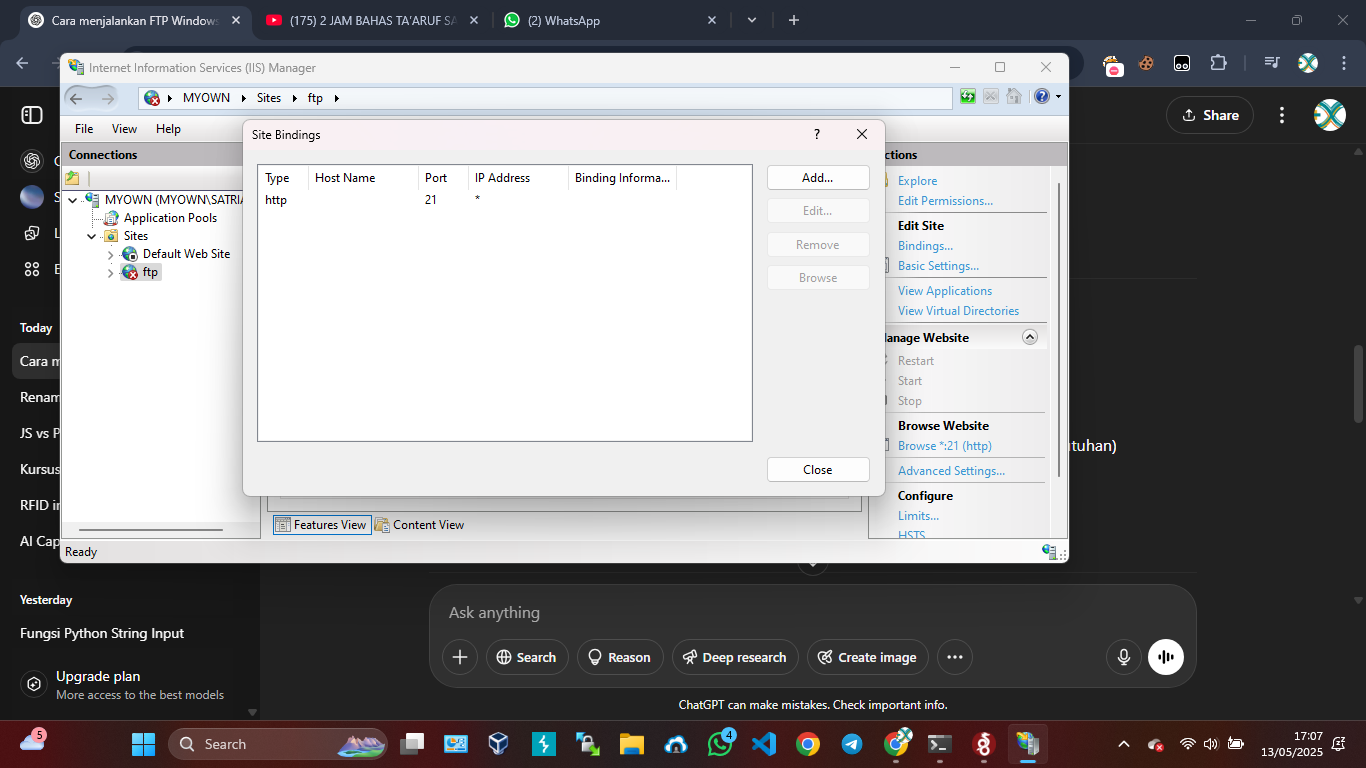Click the Limits... link under Configure
Image resolution: width=1366 pixels, height=768 pixels.
pyautogui.click(x=918, y=516)
